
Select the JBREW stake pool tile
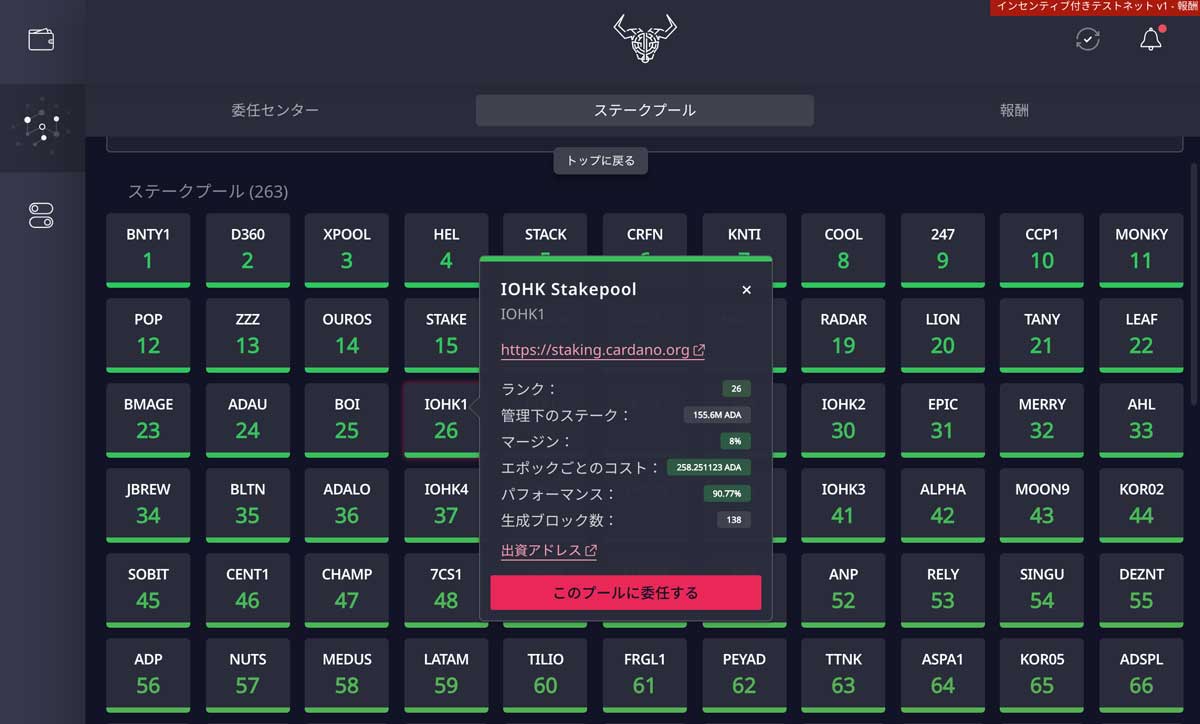click(148, 505)
